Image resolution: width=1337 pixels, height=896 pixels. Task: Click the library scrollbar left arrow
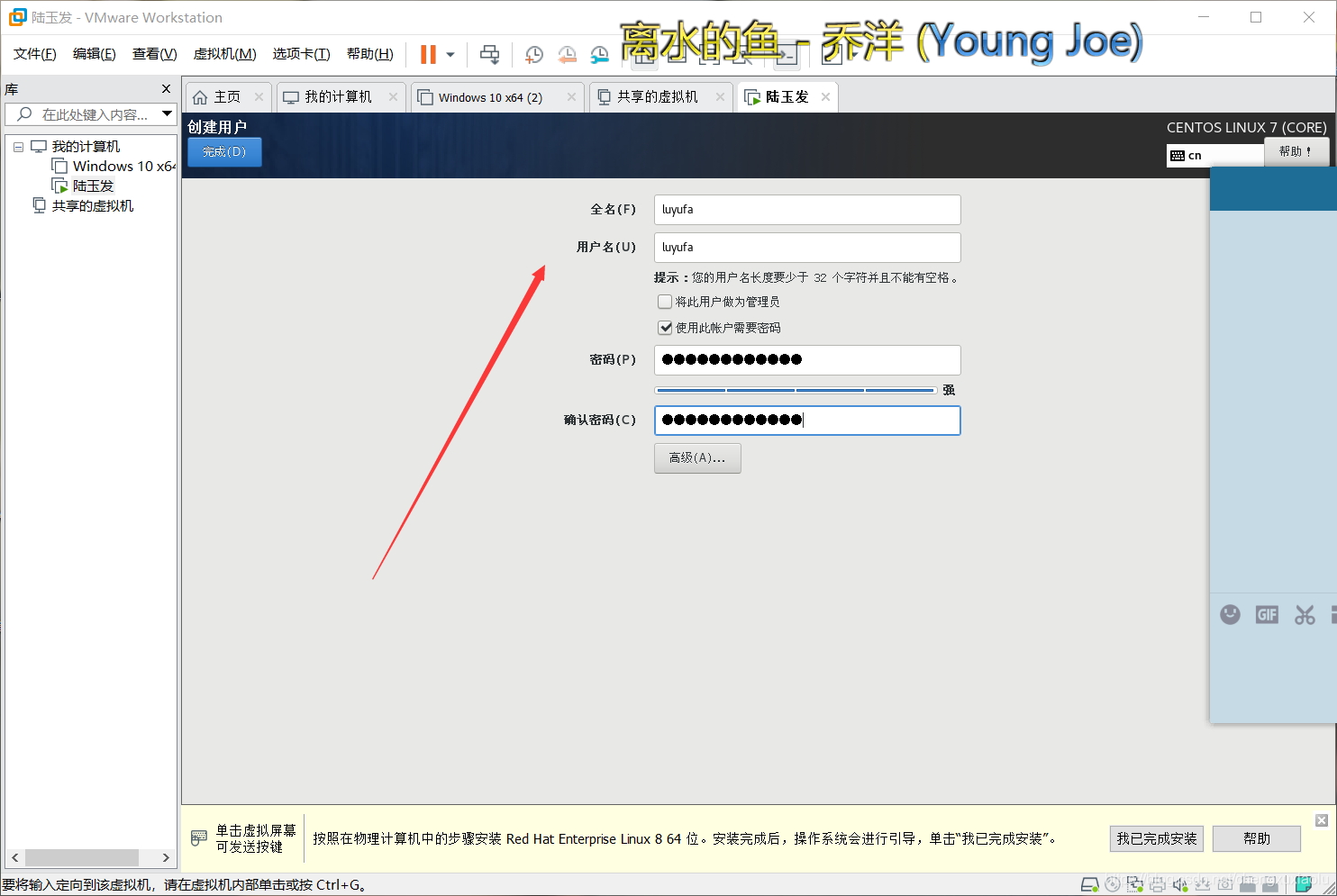click(14, 857)
